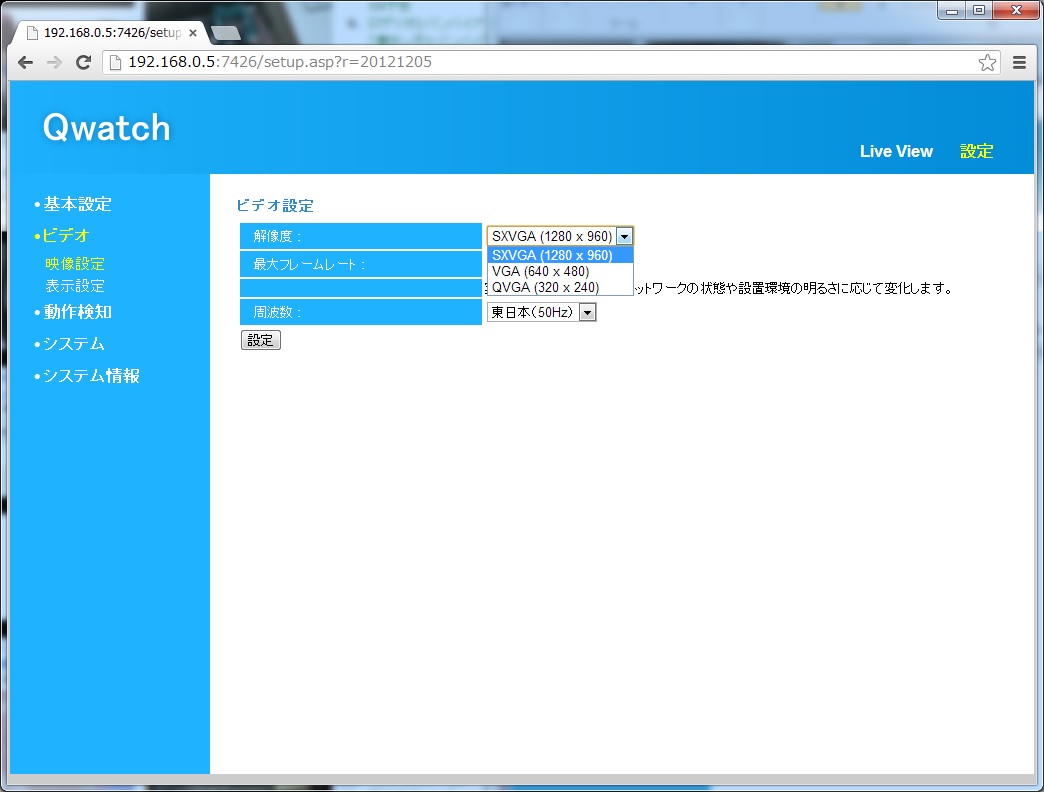Open a new tab next to current tab
This screenshot has width=1044, height=792.
coord(225,33)
